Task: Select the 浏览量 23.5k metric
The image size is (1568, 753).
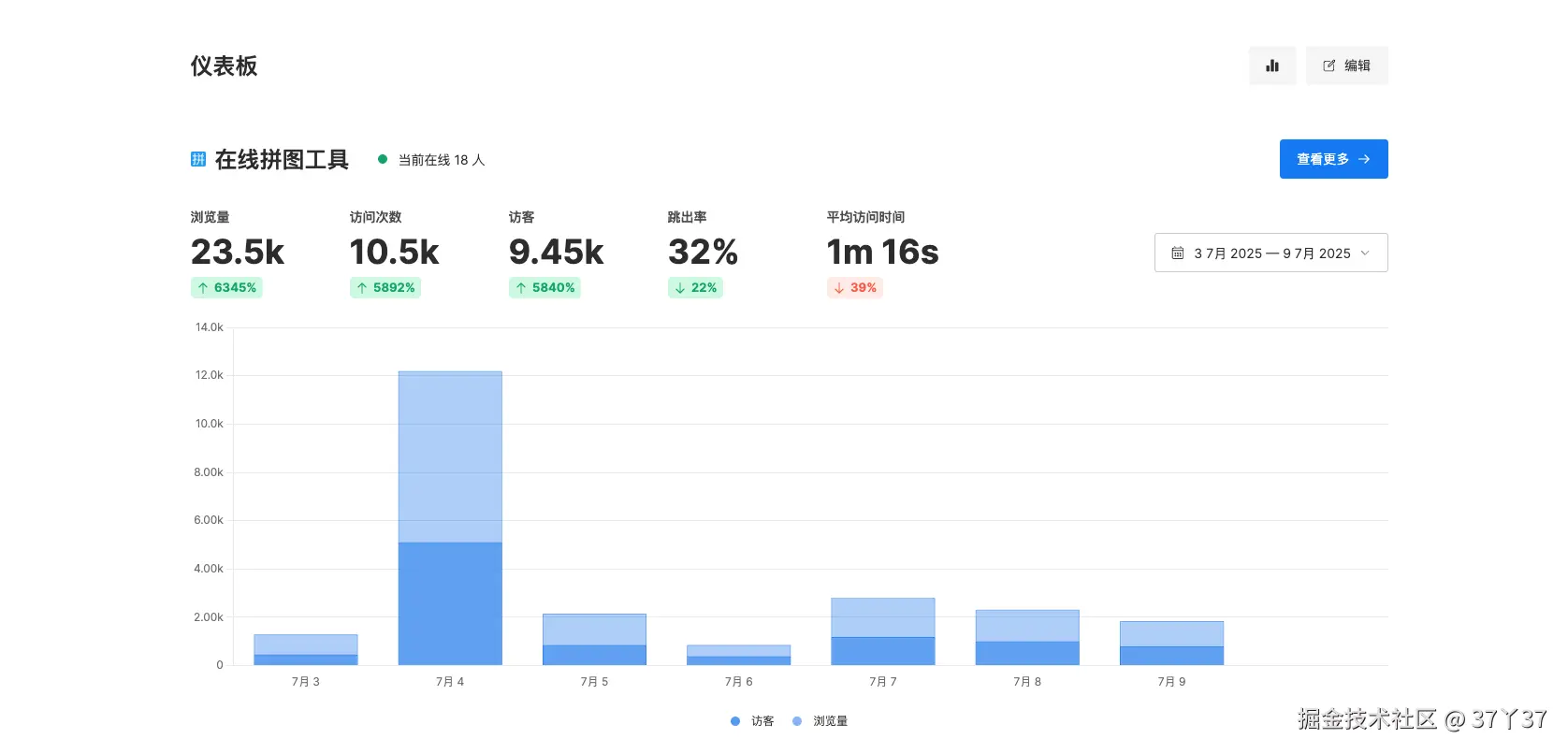Action: pos(238,253)
